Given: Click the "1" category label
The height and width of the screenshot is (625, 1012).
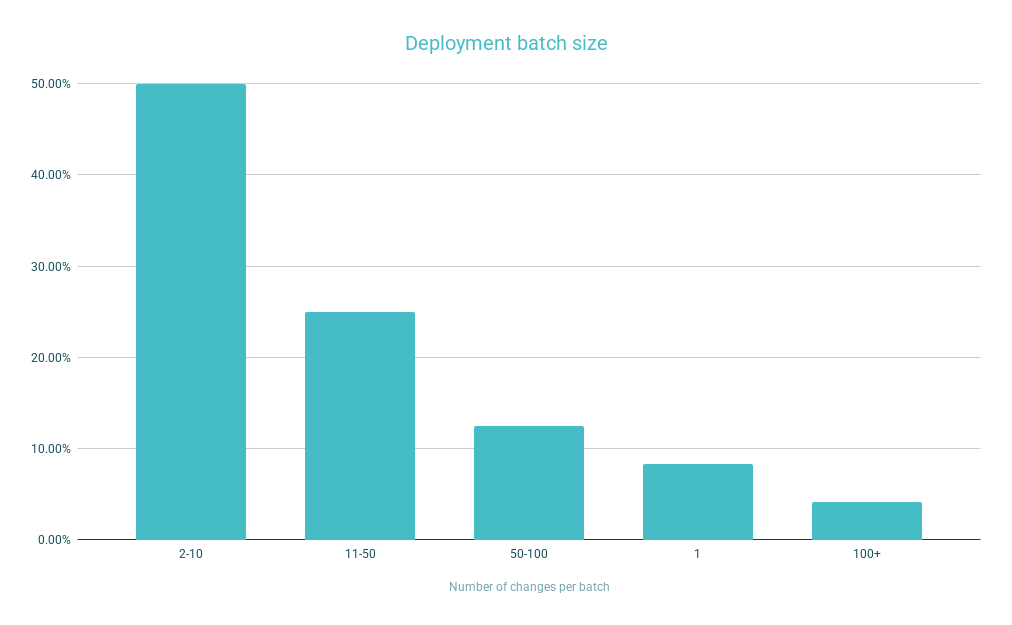Looking at the screenshot, I should [697, 554].
